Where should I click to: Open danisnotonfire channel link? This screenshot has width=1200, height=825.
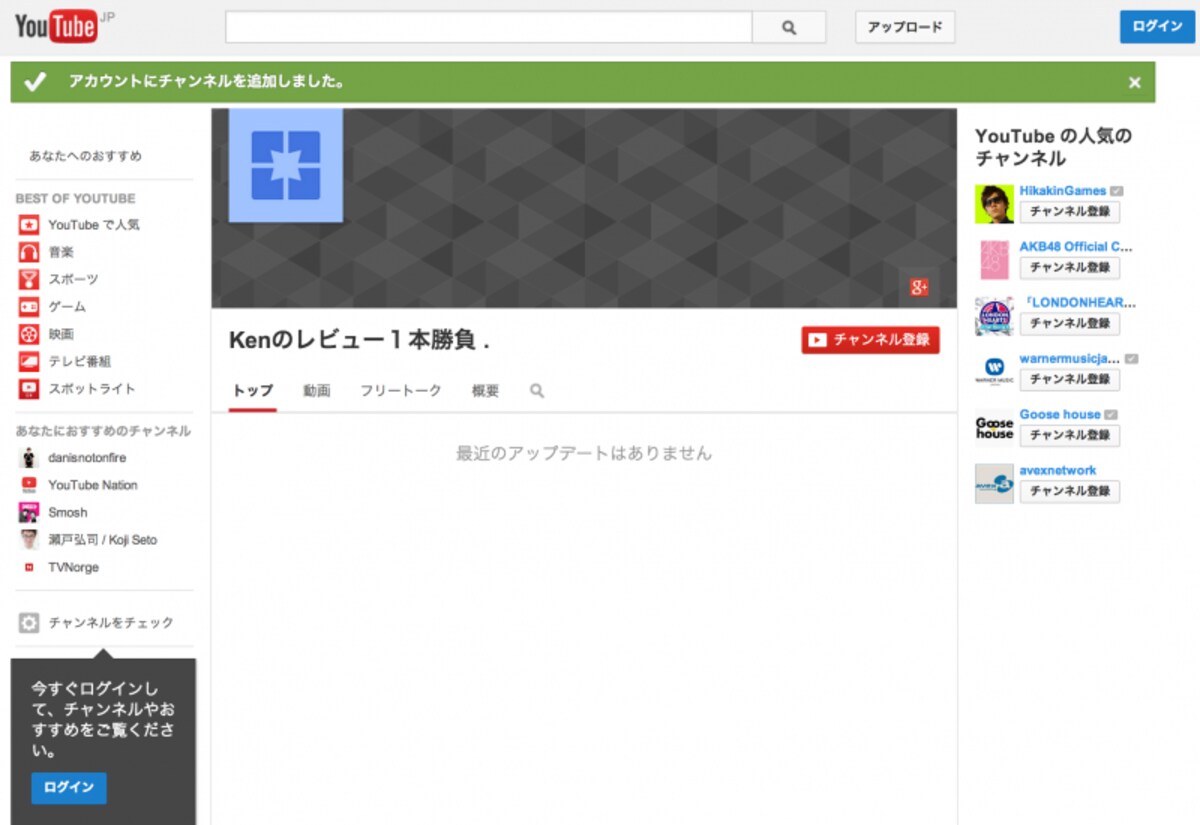[87, 458]
